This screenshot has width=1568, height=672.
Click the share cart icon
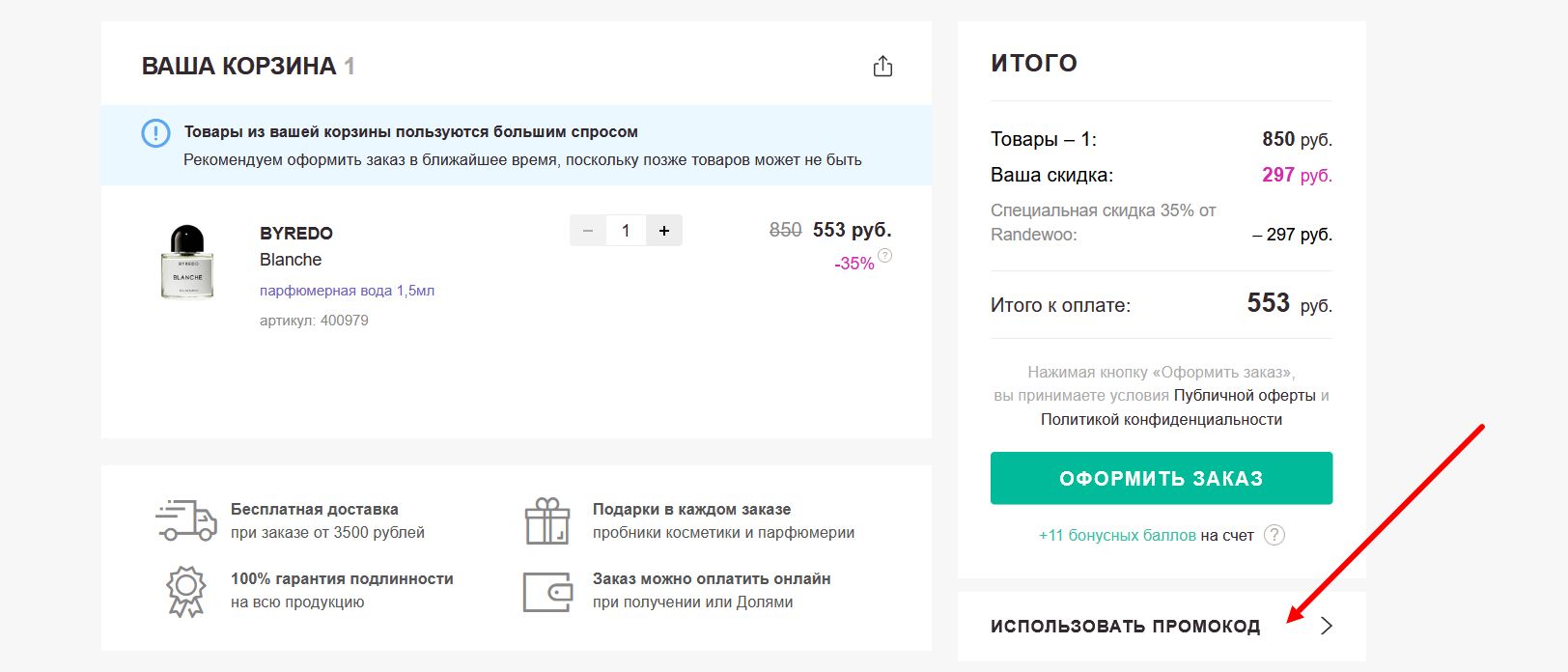click(882, 67)
